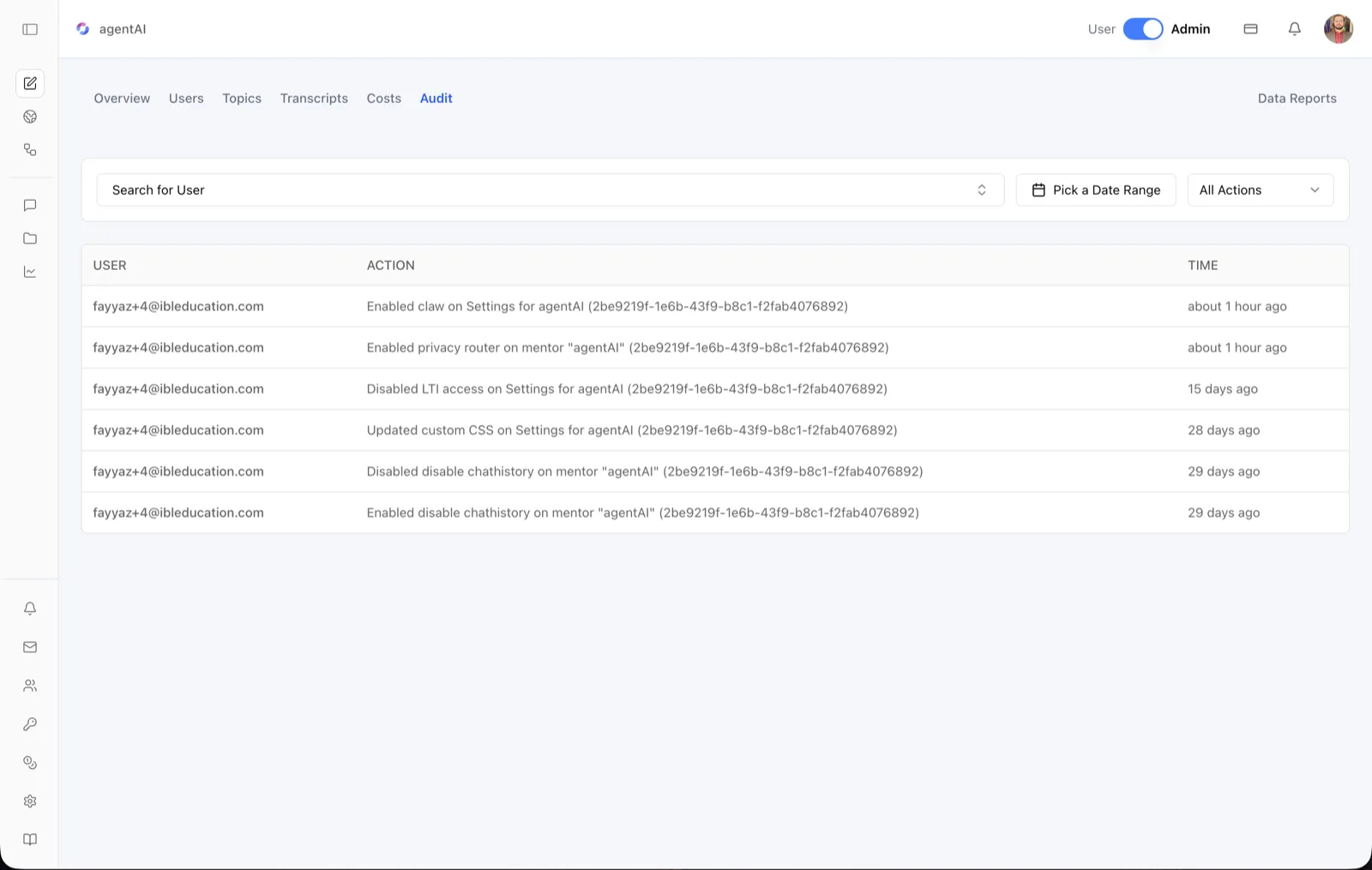
Task: Collapse the sidebar with the panel icon
Action: 30,29
